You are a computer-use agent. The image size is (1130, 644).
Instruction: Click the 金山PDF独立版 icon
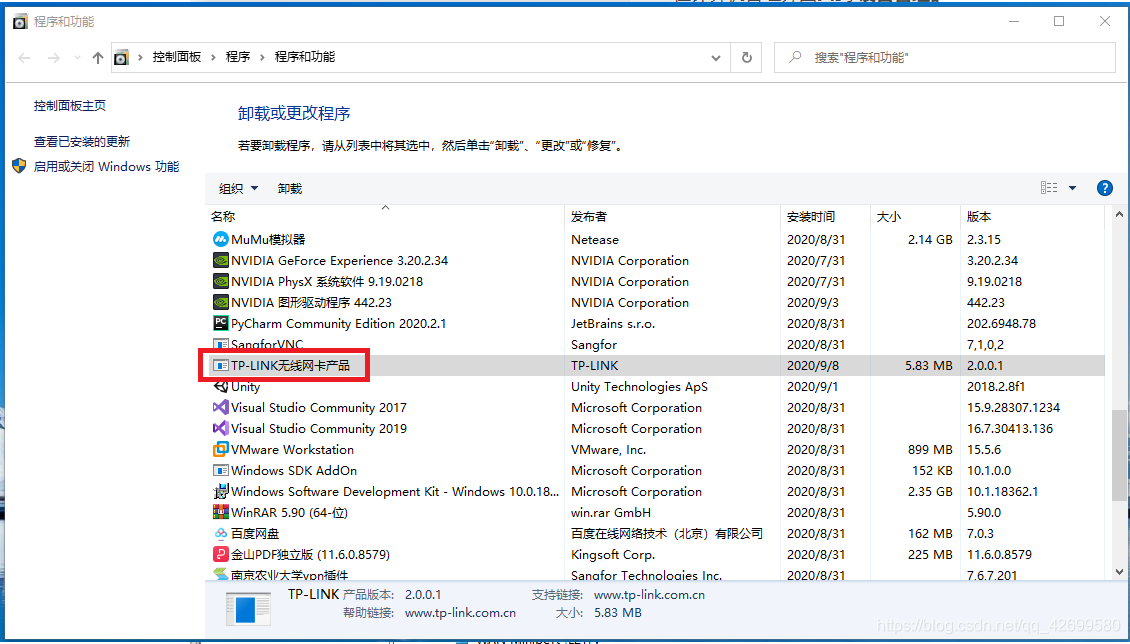click(221, 554)
